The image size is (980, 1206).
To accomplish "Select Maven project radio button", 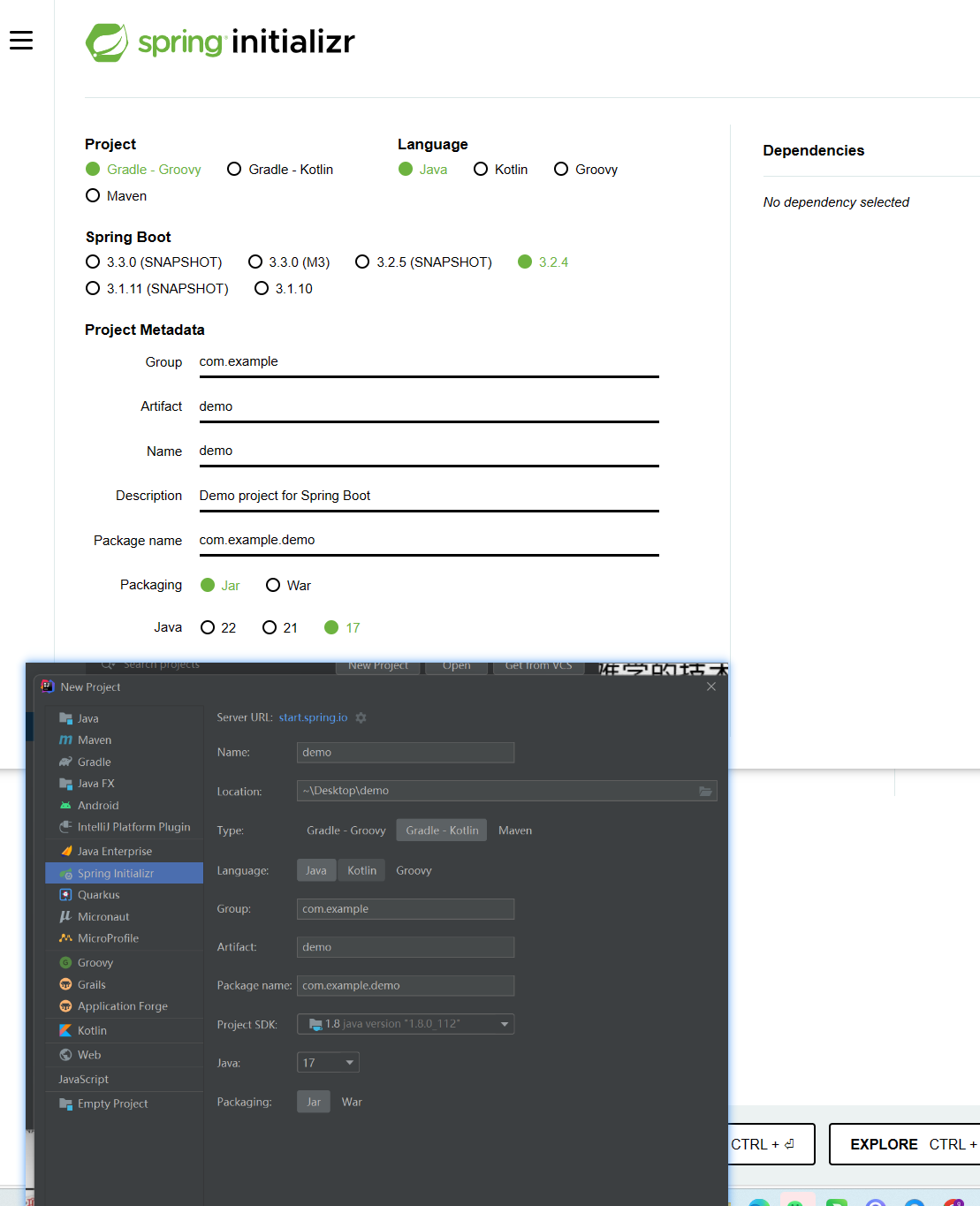I will click(93, 196).
